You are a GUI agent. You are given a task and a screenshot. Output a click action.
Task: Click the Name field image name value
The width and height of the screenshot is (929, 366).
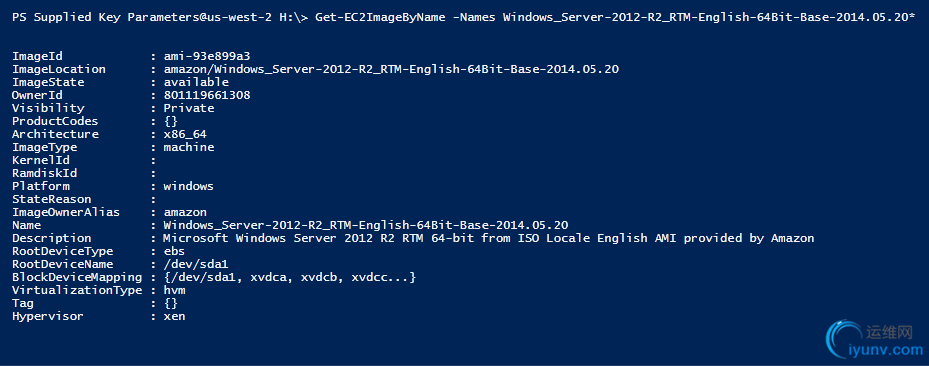366,226
